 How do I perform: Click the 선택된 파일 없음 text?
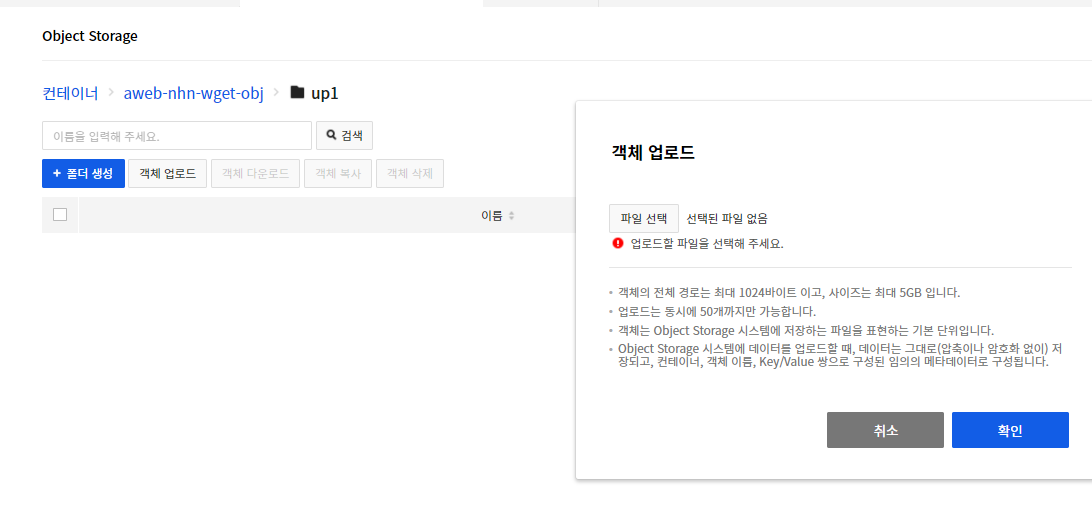727,219
